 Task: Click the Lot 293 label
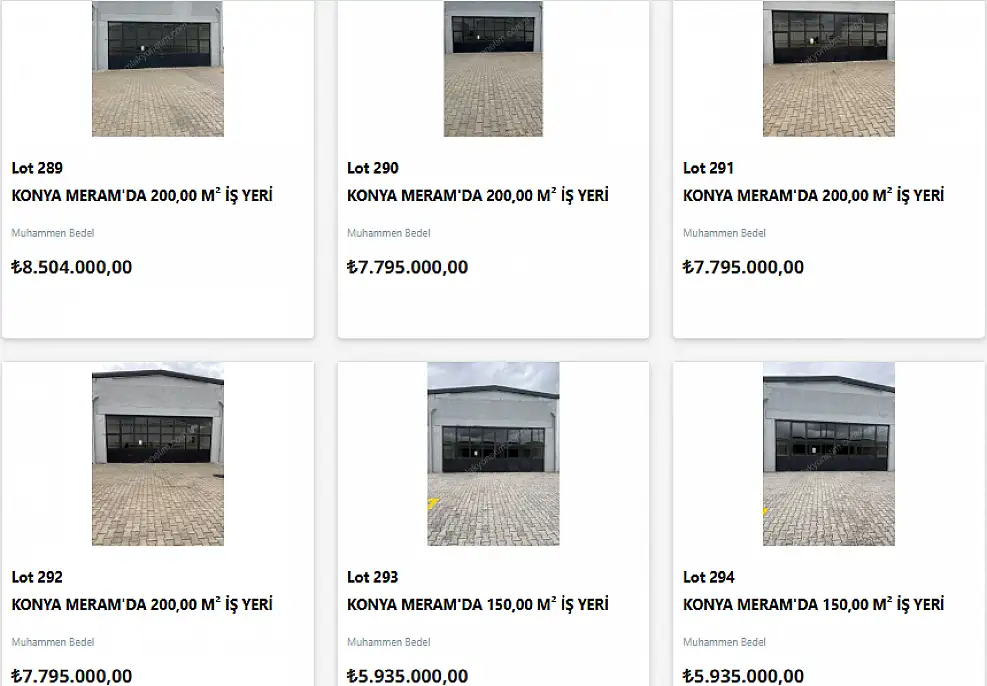point(373,577)
